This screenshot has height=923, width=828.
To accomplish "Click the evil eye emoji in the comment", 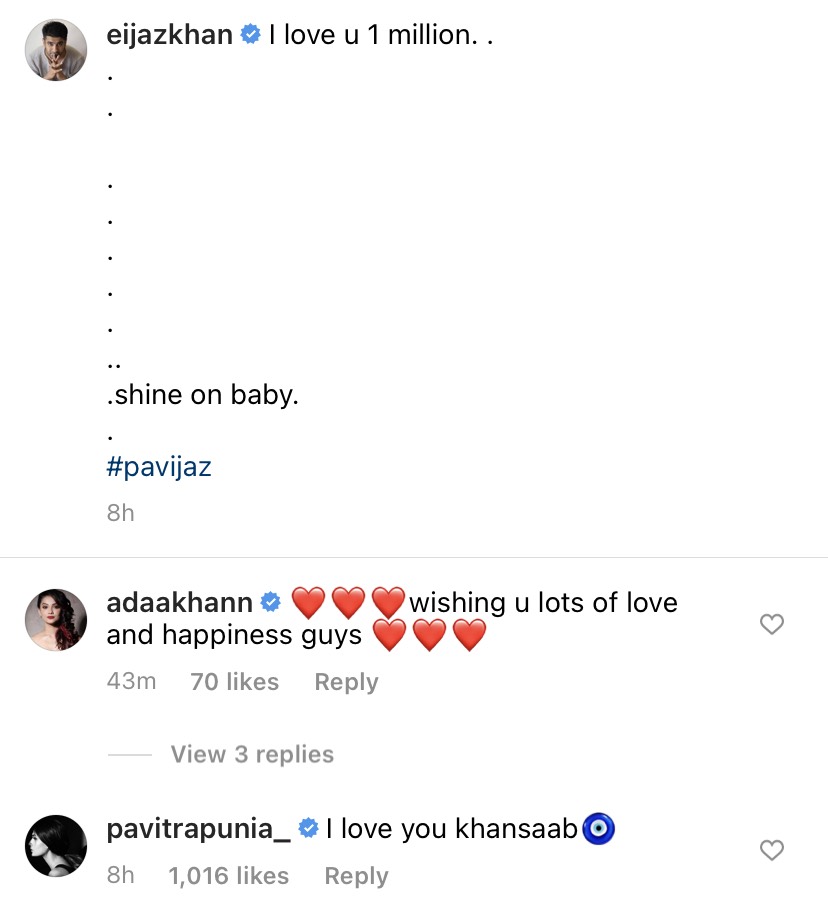I will (598, 829).
